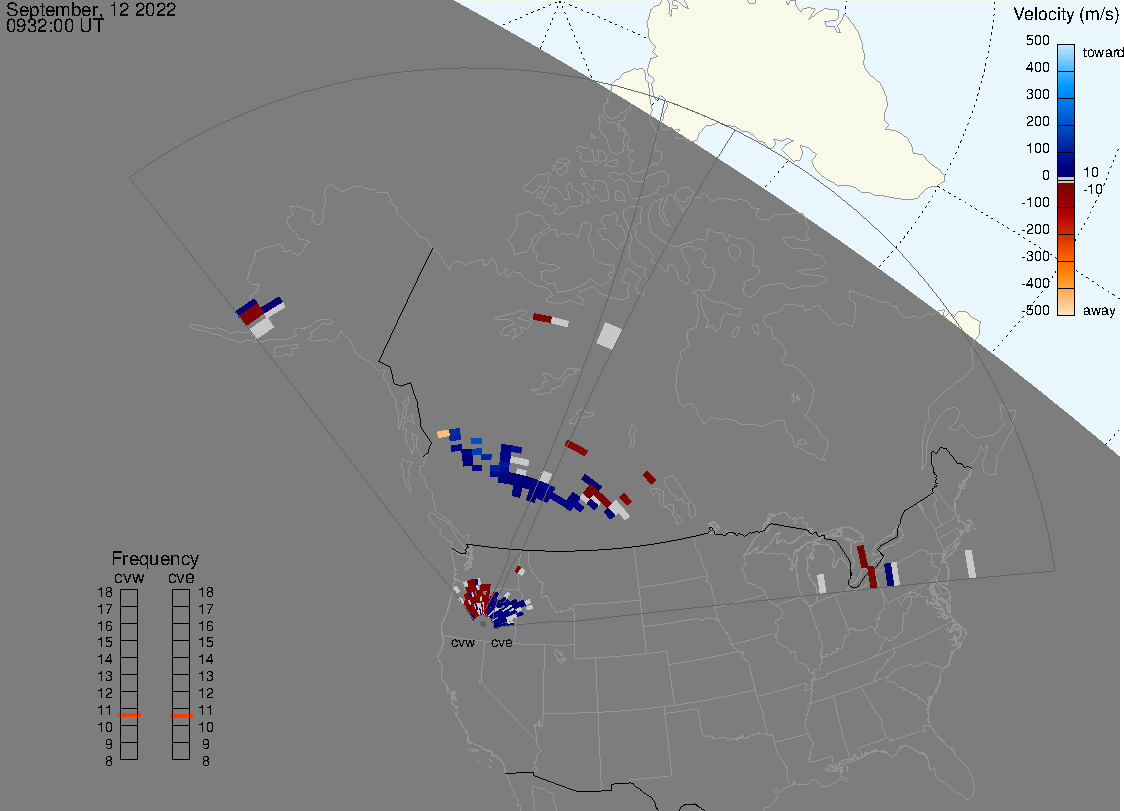Click the 'Velocity (m/s)' legend title
The image size is (1124, 811).
(1065, 14)
